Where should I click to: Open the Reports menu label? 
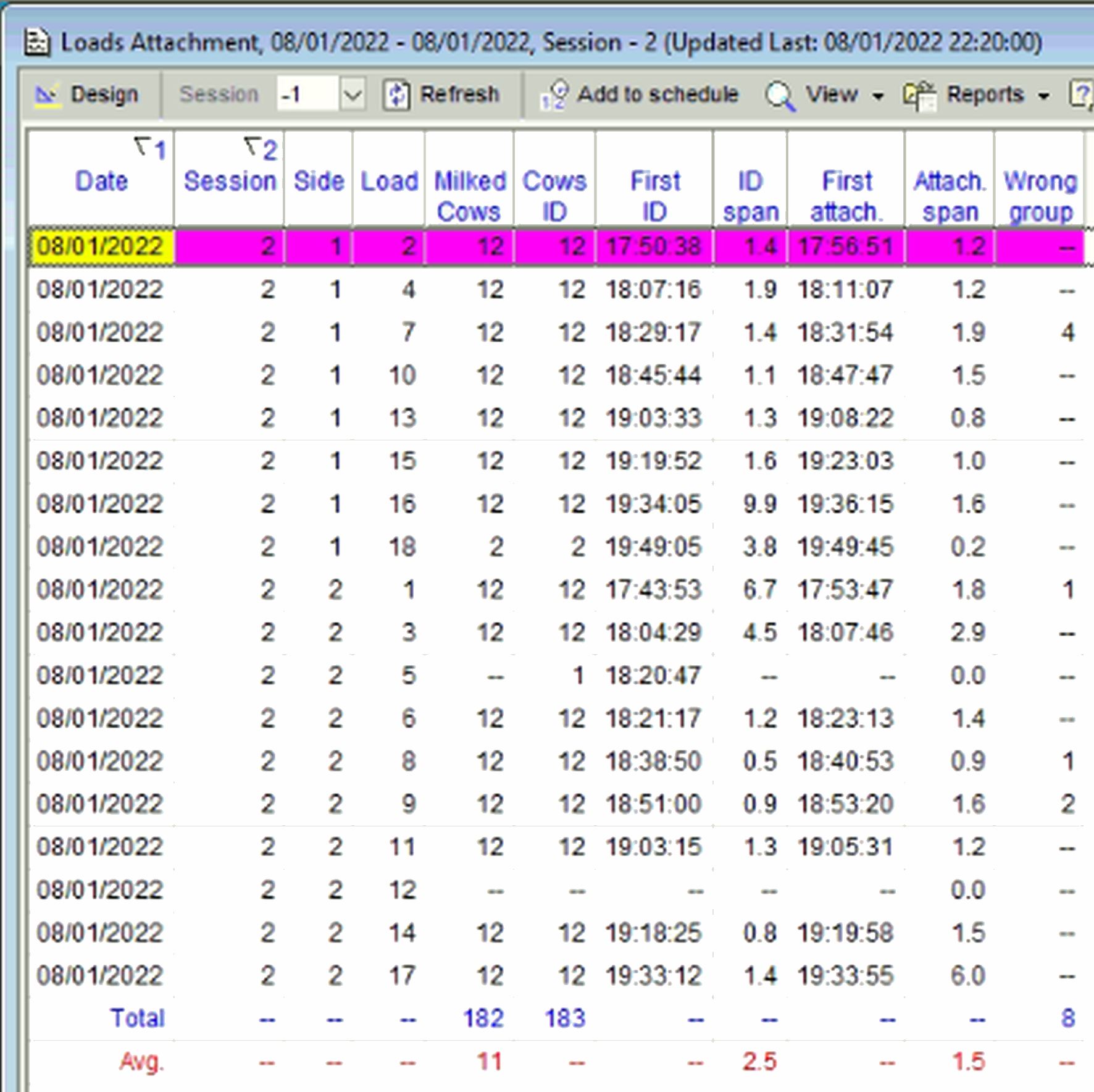tap(985, 94)
